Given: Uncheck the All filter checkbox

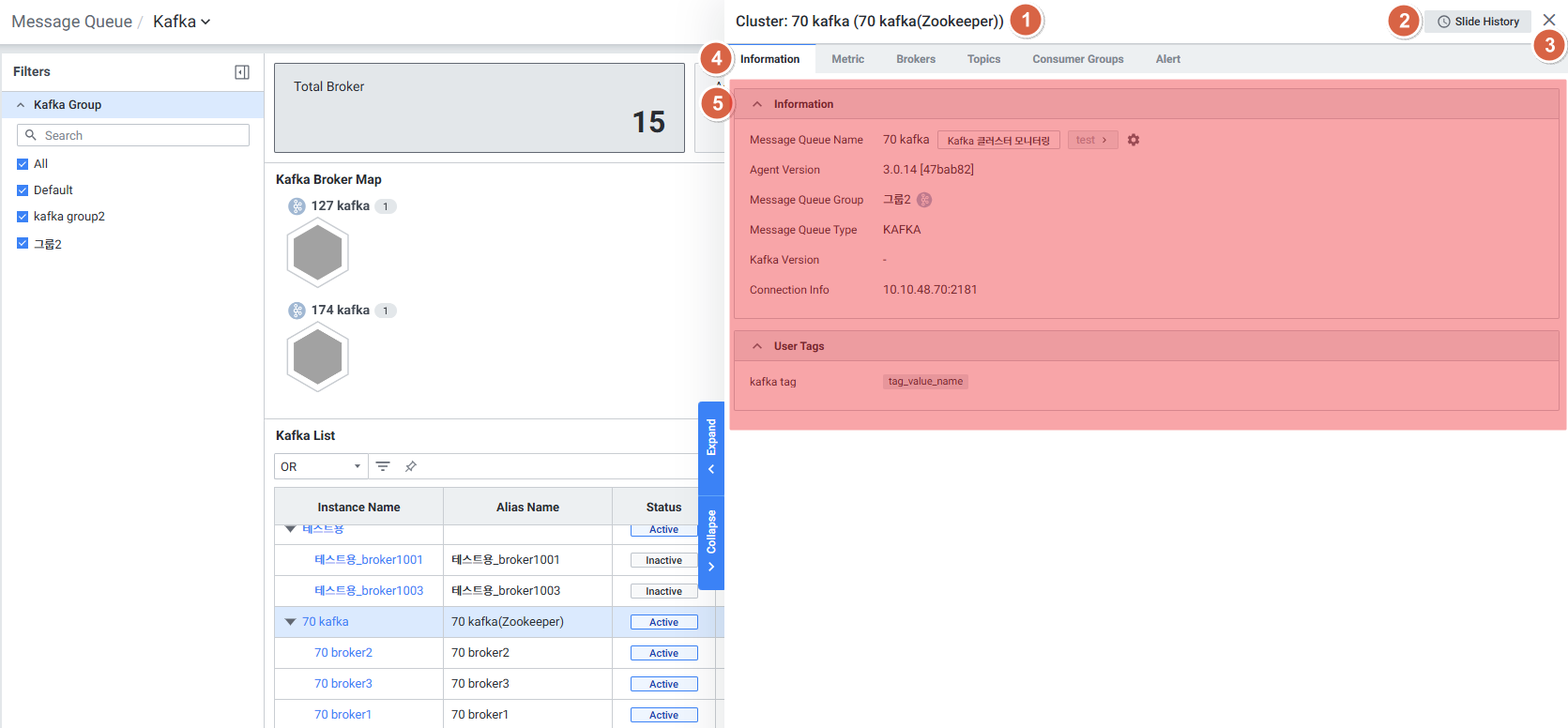Looking at the screenshot, I should click(x=23, y=164).
